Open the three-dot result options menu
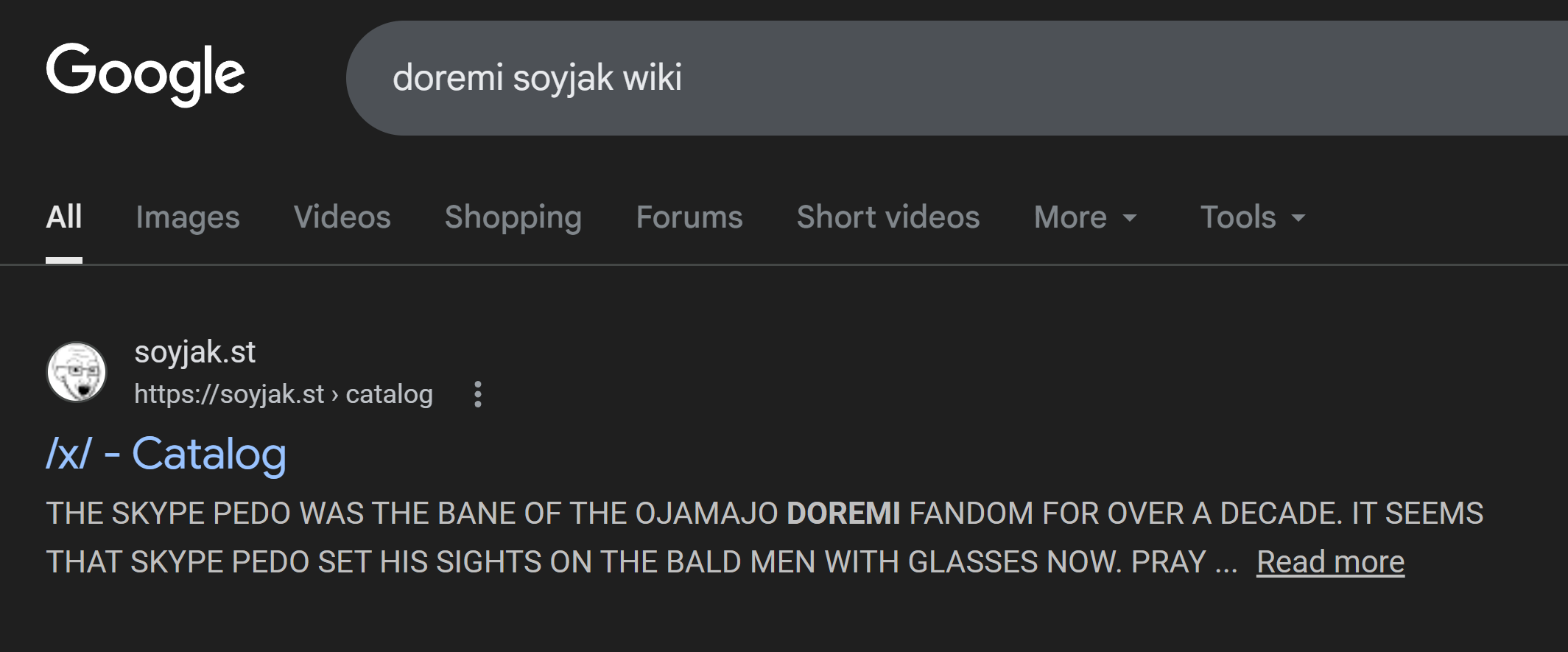Image resolution: width=1568 pixels, height=652 pixels. tap(478, 394)
